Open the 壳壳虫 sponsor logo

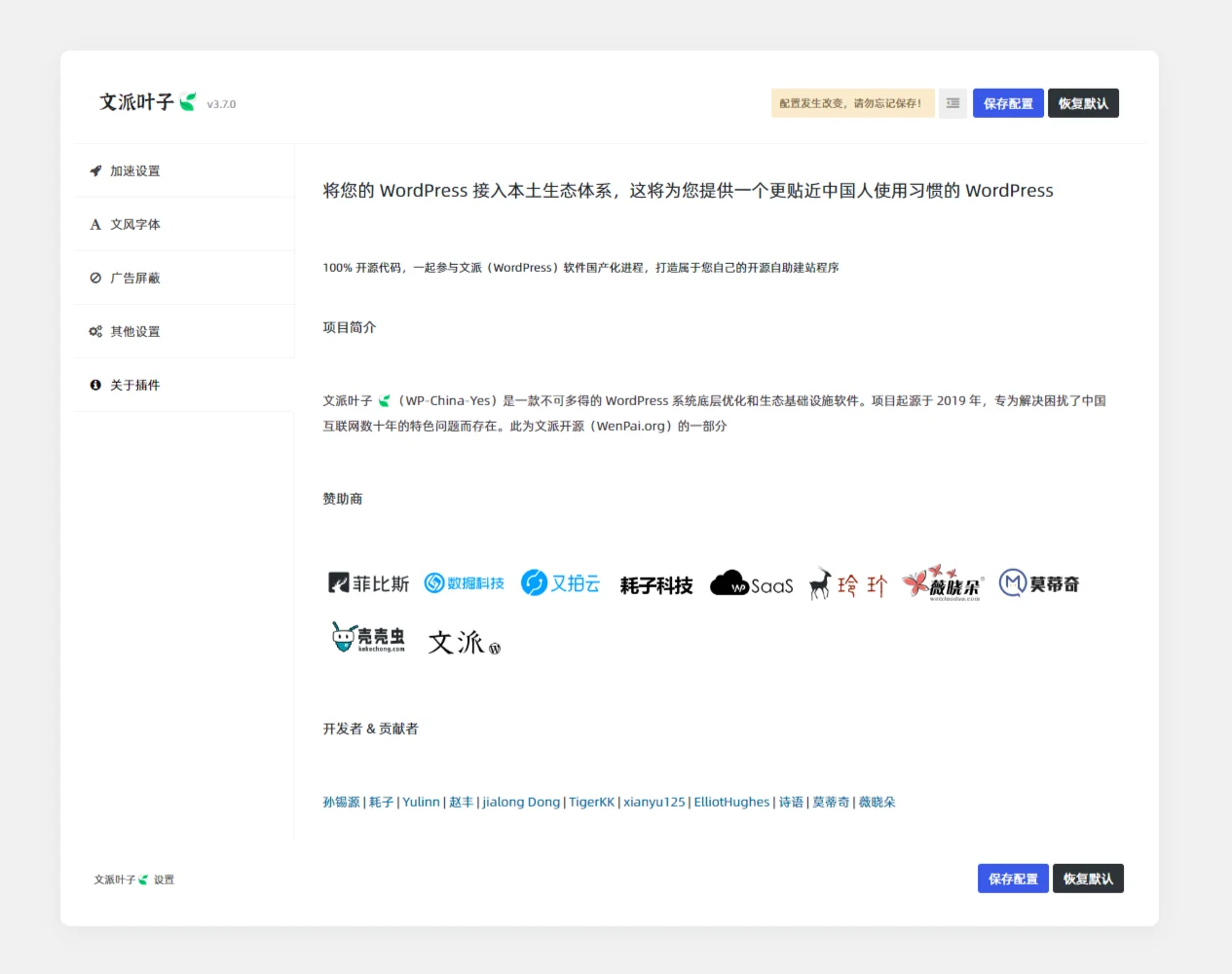pyautogui.click(x=368, y=638)
